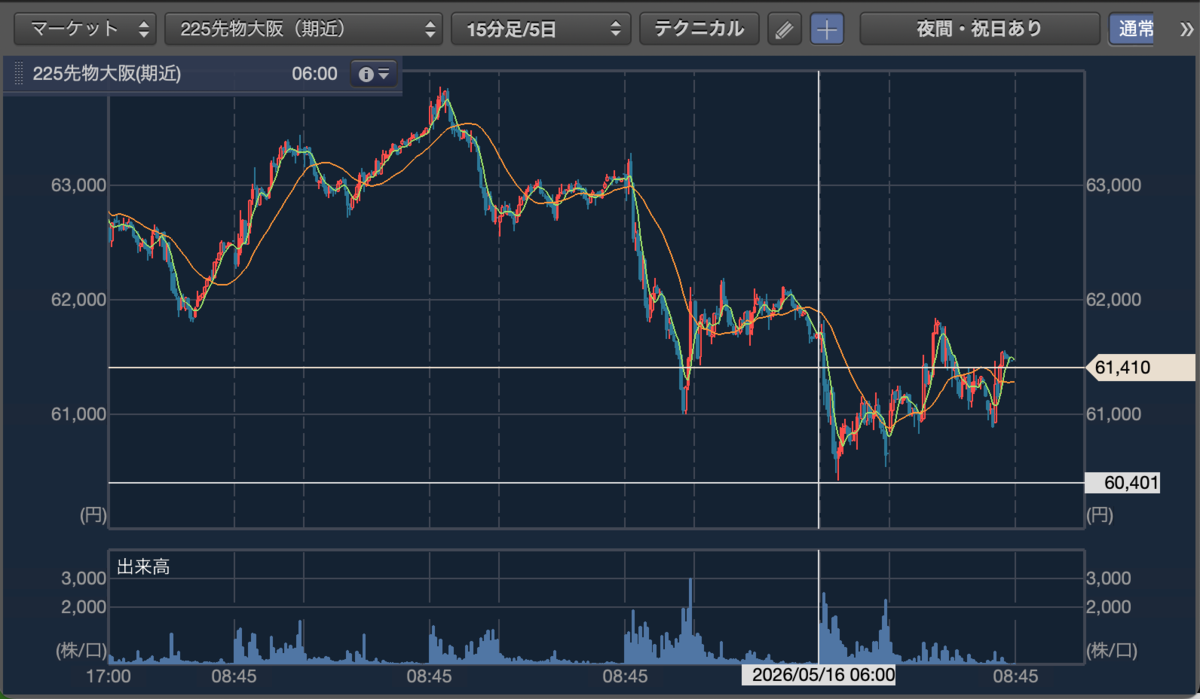1200x699 pixels.
Task: Click the 17:00 time axis label
Action: coord(108,676)
